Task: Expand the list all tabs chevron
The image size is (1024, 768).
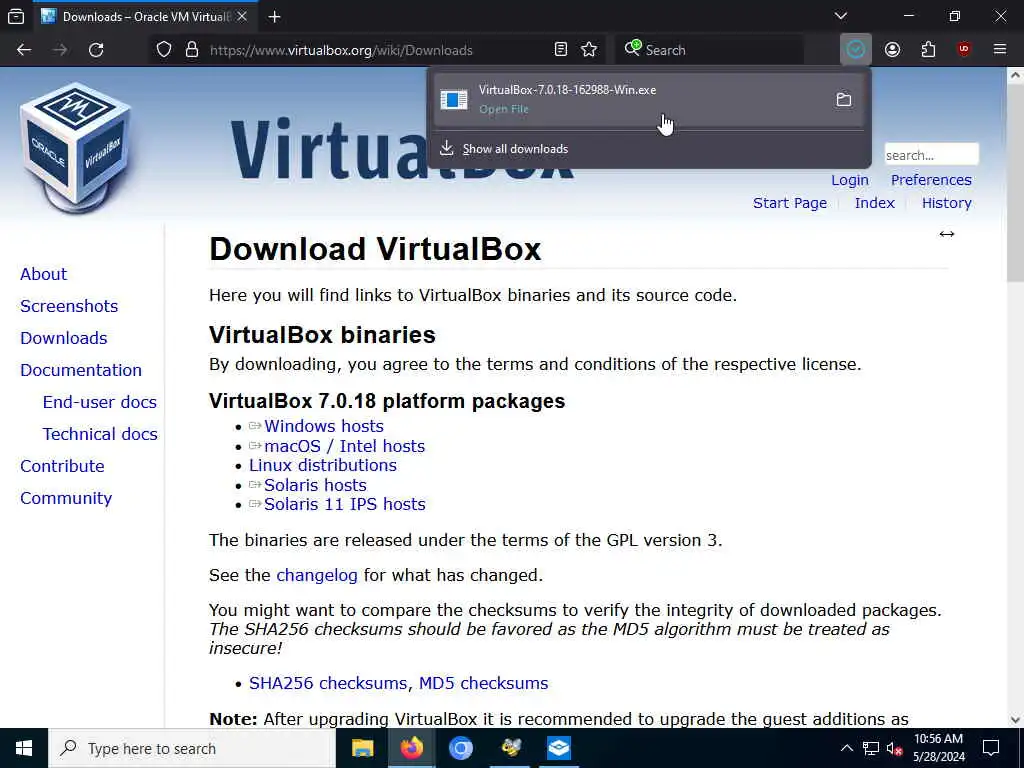Action: tap(841, 16)
